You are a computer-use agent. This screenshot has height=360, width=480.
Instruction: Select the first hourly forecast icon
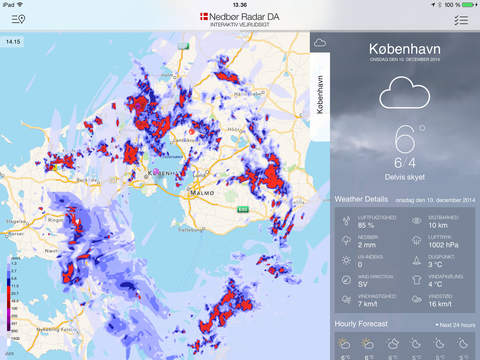tap(344, 344)
